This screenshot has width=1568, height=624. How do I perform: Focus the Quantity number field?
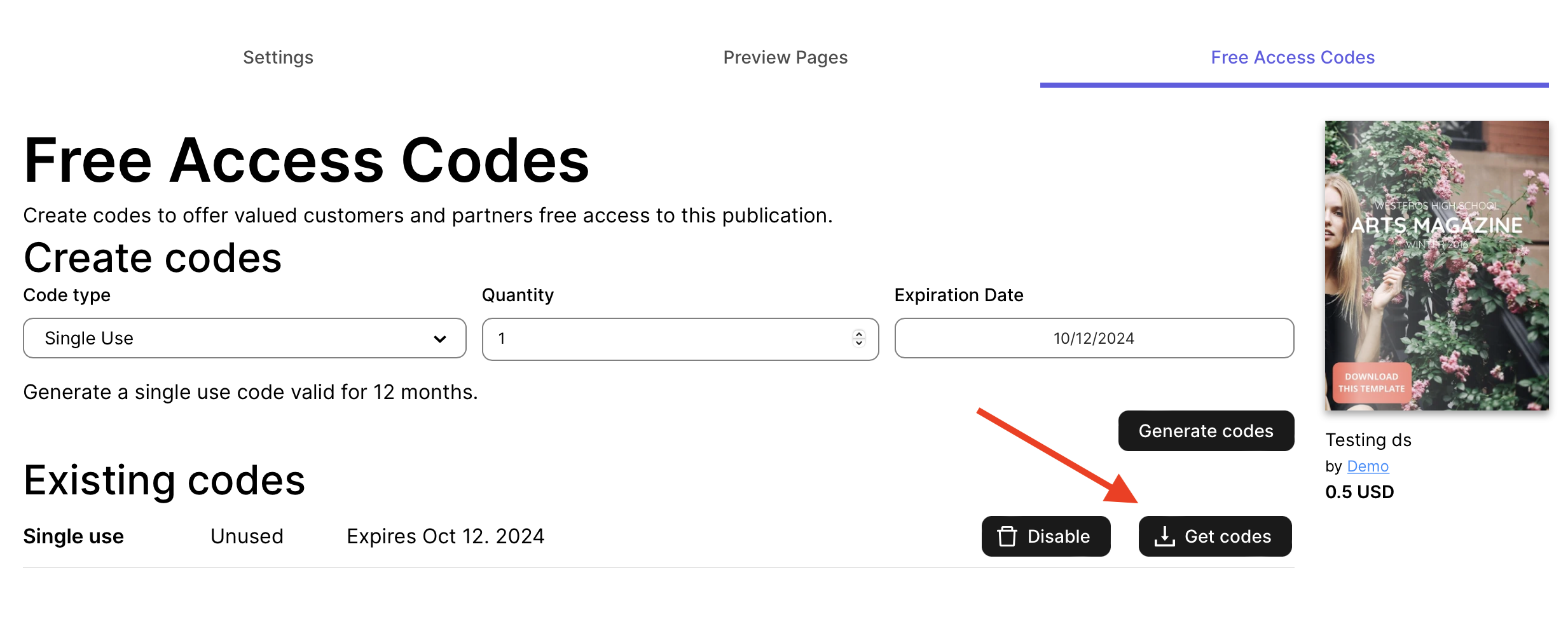tap(668, 339)
